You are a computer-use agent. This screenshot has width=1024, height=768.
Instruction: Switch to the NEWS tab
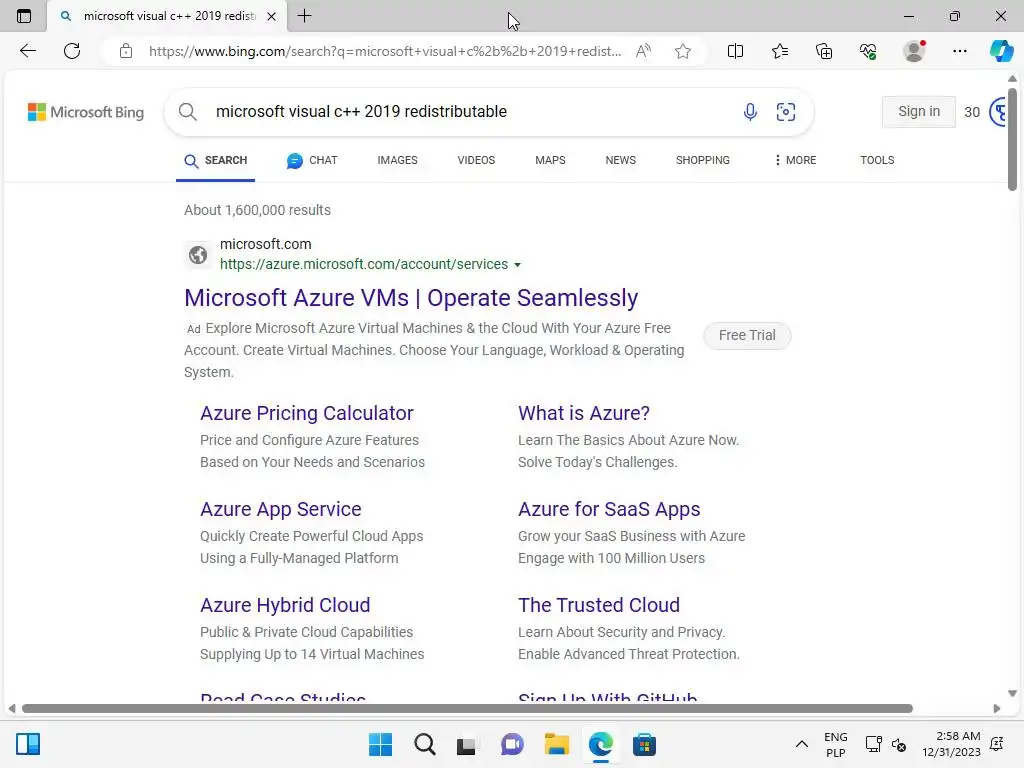coord(620,160)
